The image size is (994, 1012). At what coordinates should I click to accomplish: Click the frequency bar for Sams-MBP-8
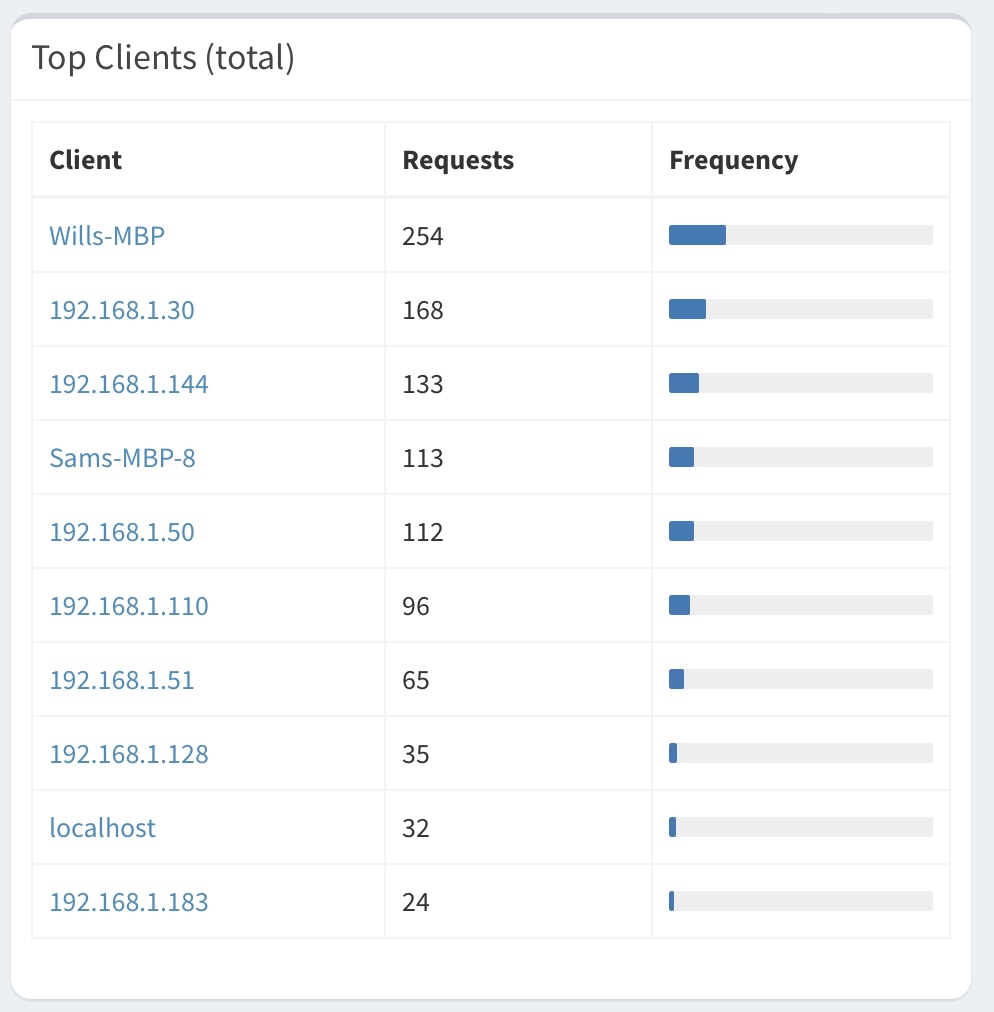[x=801, y=457]
